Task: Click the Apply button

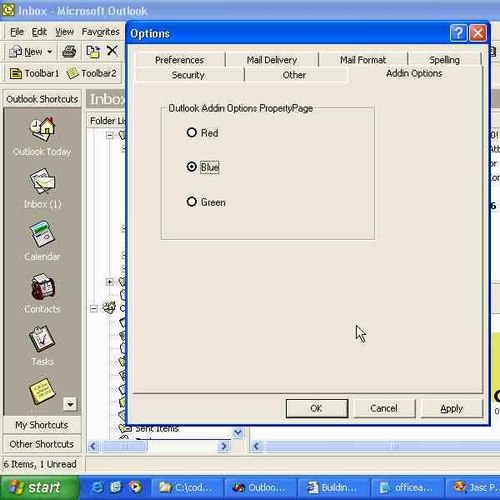Action: click(452, 408)
